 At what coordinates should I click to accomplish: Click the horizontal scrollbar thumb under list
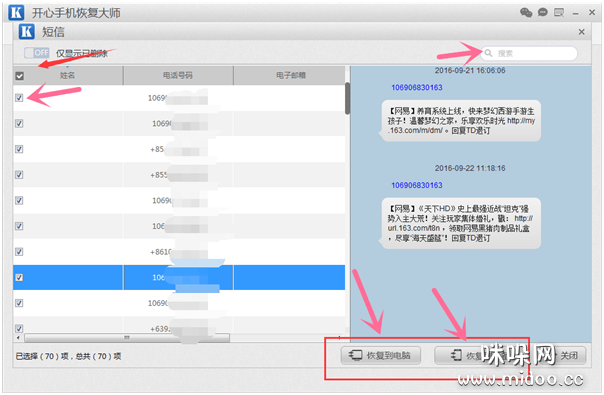point(127,338)
